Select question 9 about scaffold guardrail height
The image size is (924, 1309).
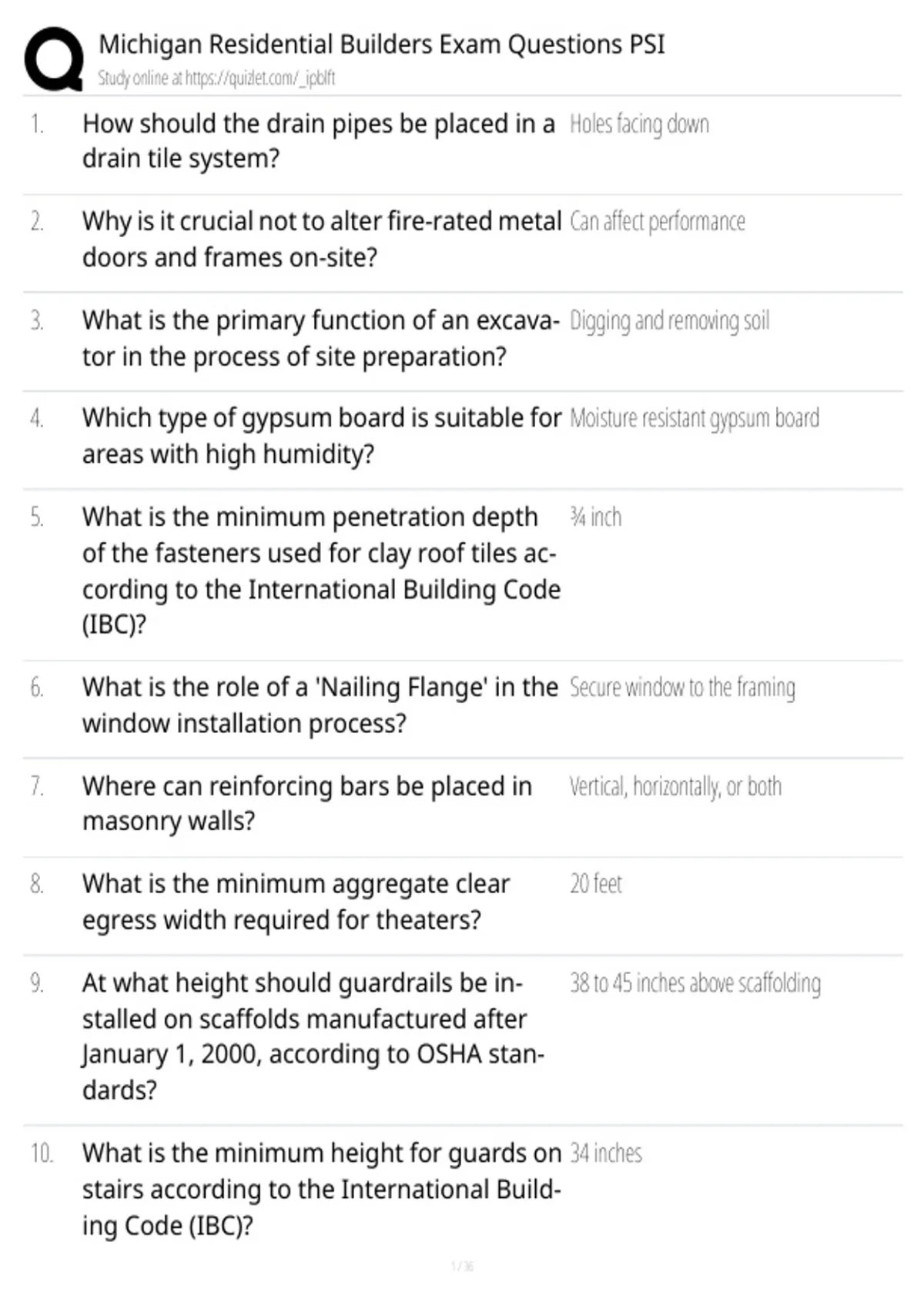313,1036
